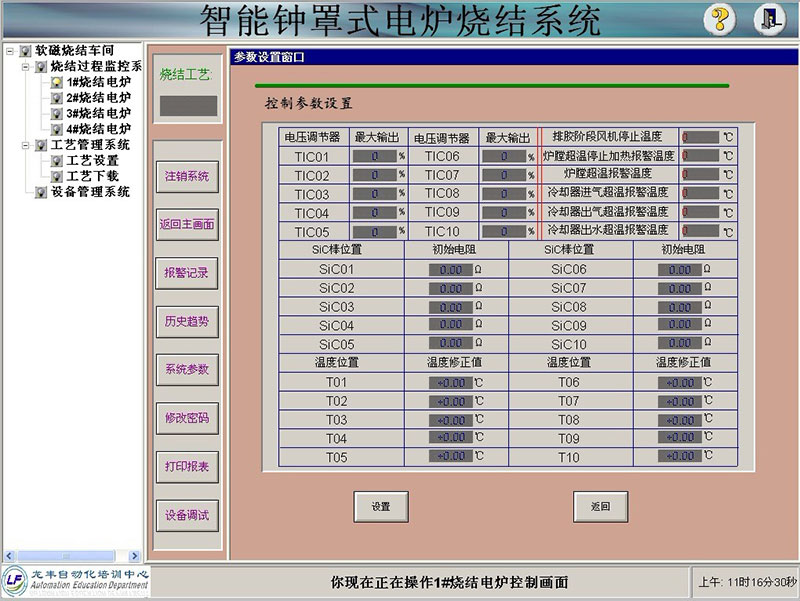Image resolution: width=800 pixels, height=601 pixels.
Task: Collapse the 烧结过程监控系统 tree branch
Action: click(25, 66)
